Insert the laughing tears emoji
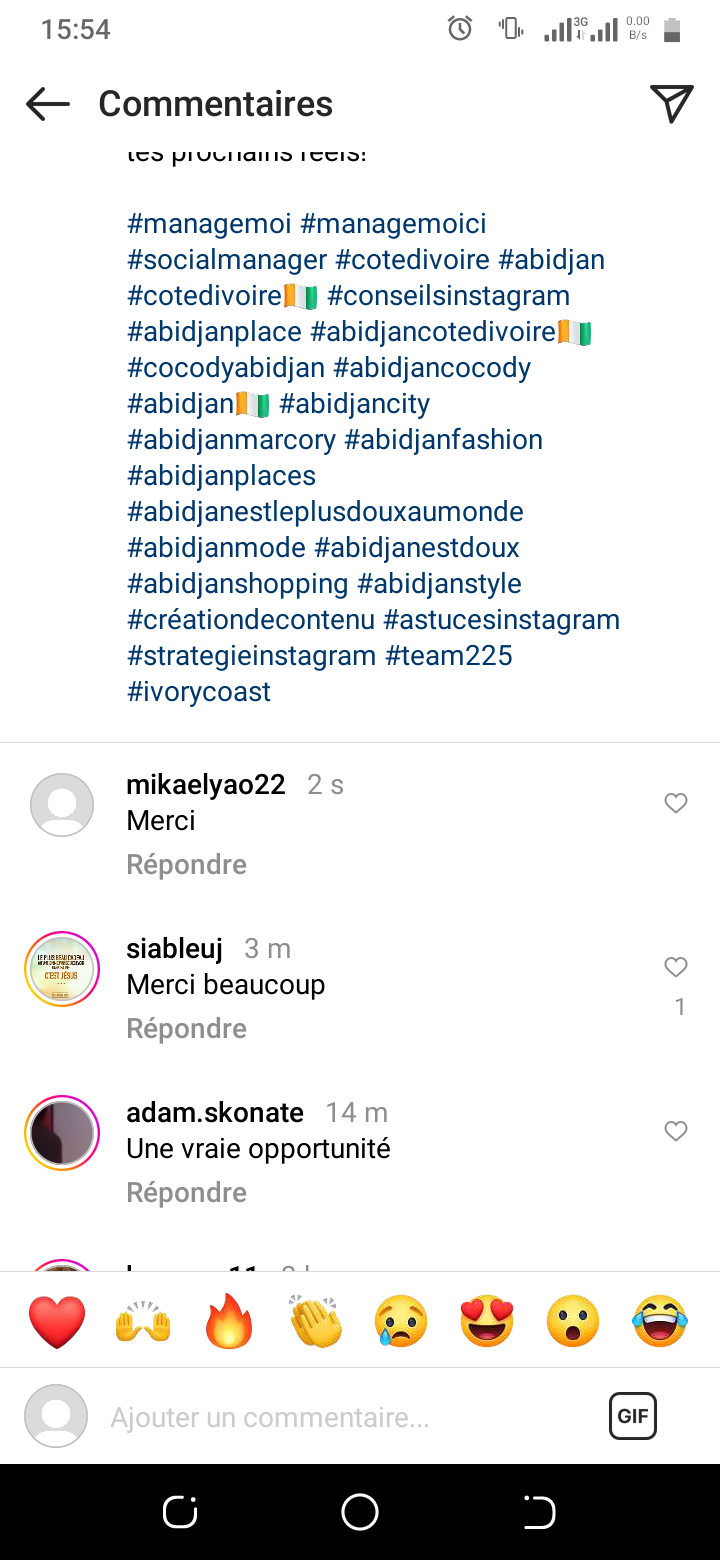 (660, 1321)
